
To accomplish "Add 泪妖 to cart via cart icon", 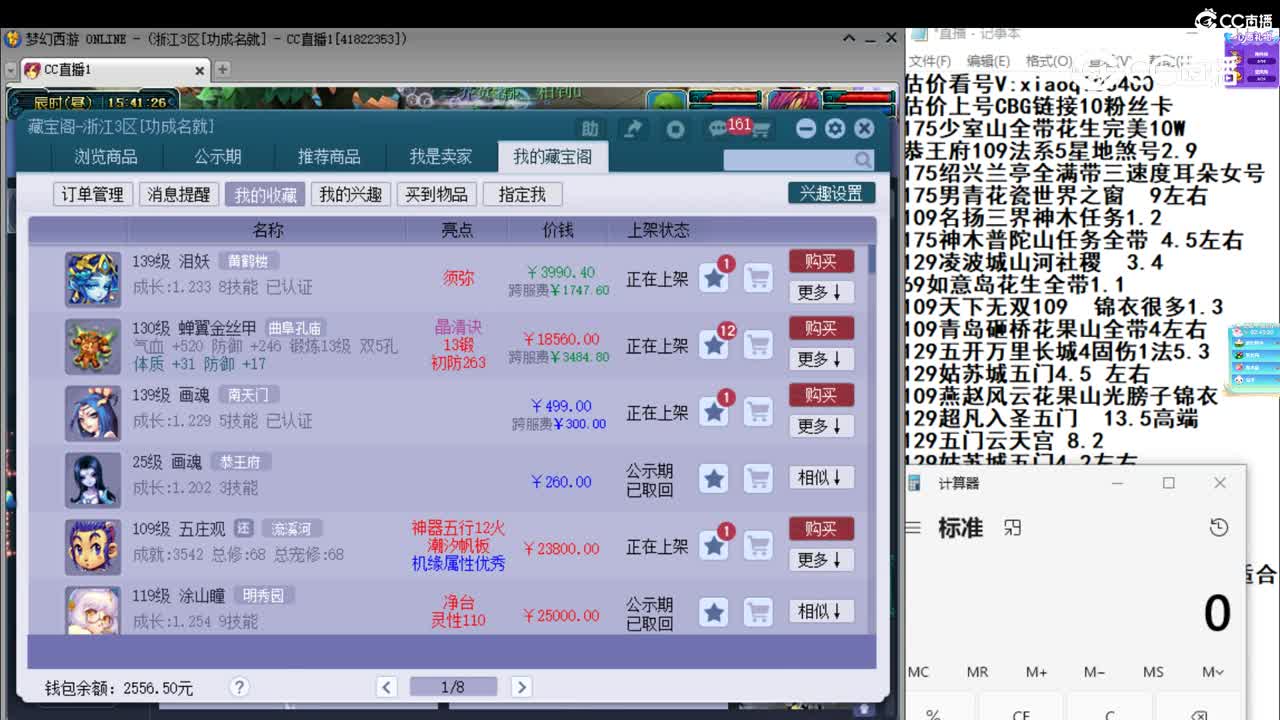I will tap(759, 279).
